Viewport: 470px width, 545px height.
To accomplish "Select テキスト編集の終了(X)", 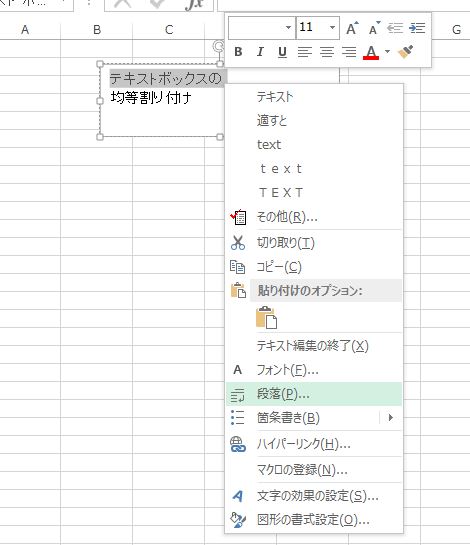I will [314, 346].
